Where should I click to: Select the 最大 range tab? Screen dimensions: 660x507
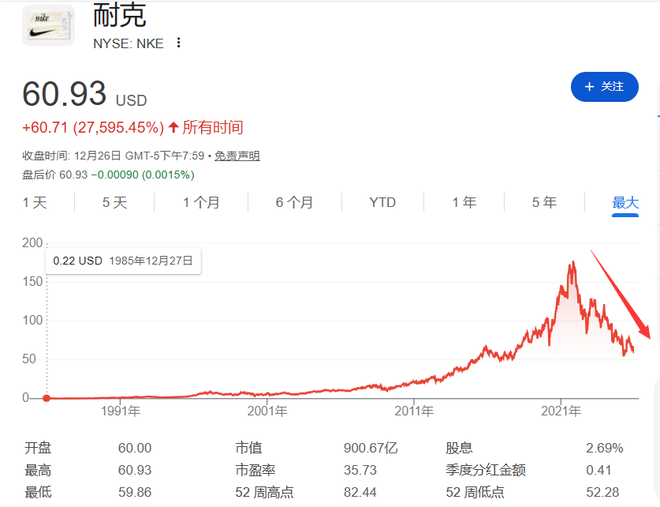click(x=625, y=202)
